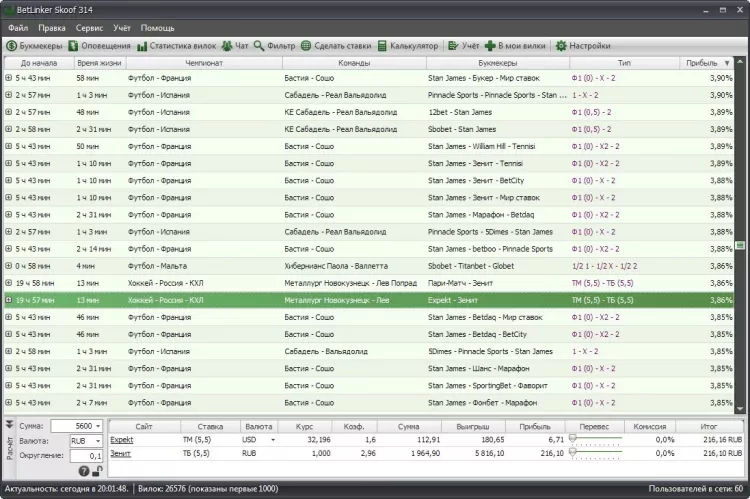Click the scroll-down arrow of the table
Viewport: 750px width, 499px height.
(740, 409)
